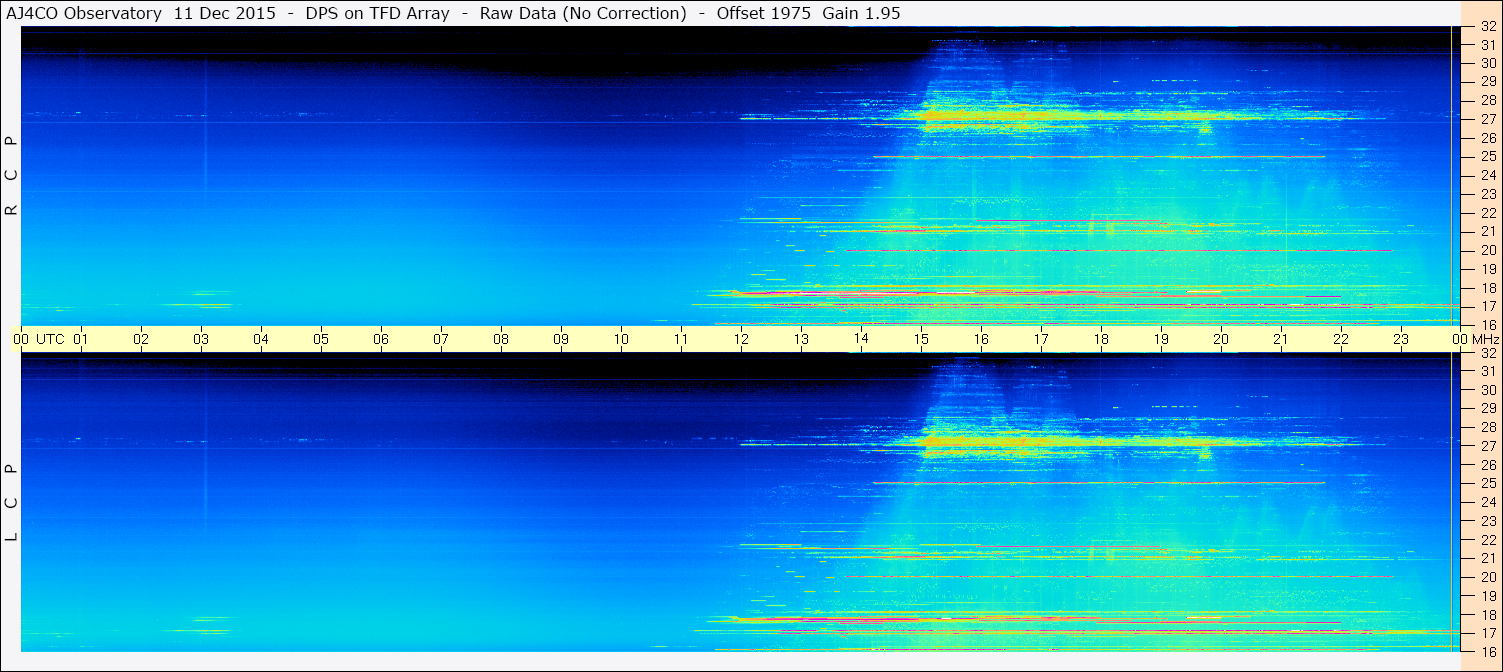Click the RCP panel label
Image resolution: width=1503 pixels, height=672 pixels.
pos(11,176)
